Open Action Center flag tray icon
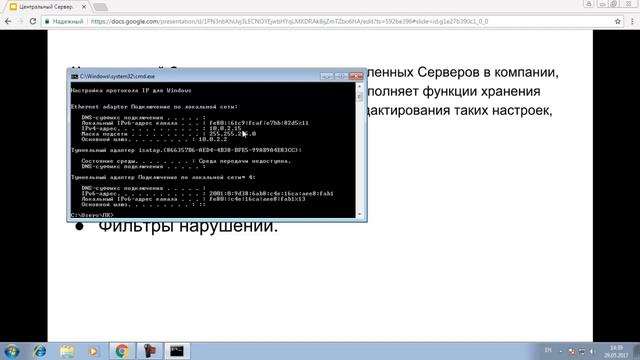Image resolution: width=640 pixels, height=360 pixels. pyautogui.click(x=571, y=351)
